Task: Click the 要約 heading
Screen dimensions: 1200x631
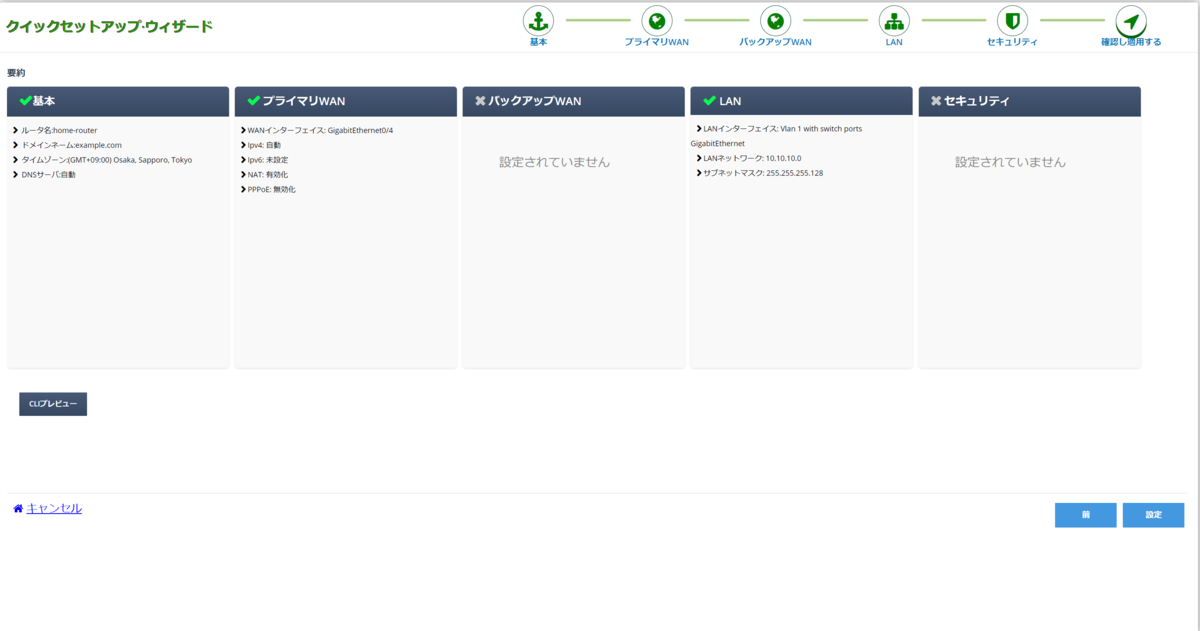Action: (x=16, y=73)
